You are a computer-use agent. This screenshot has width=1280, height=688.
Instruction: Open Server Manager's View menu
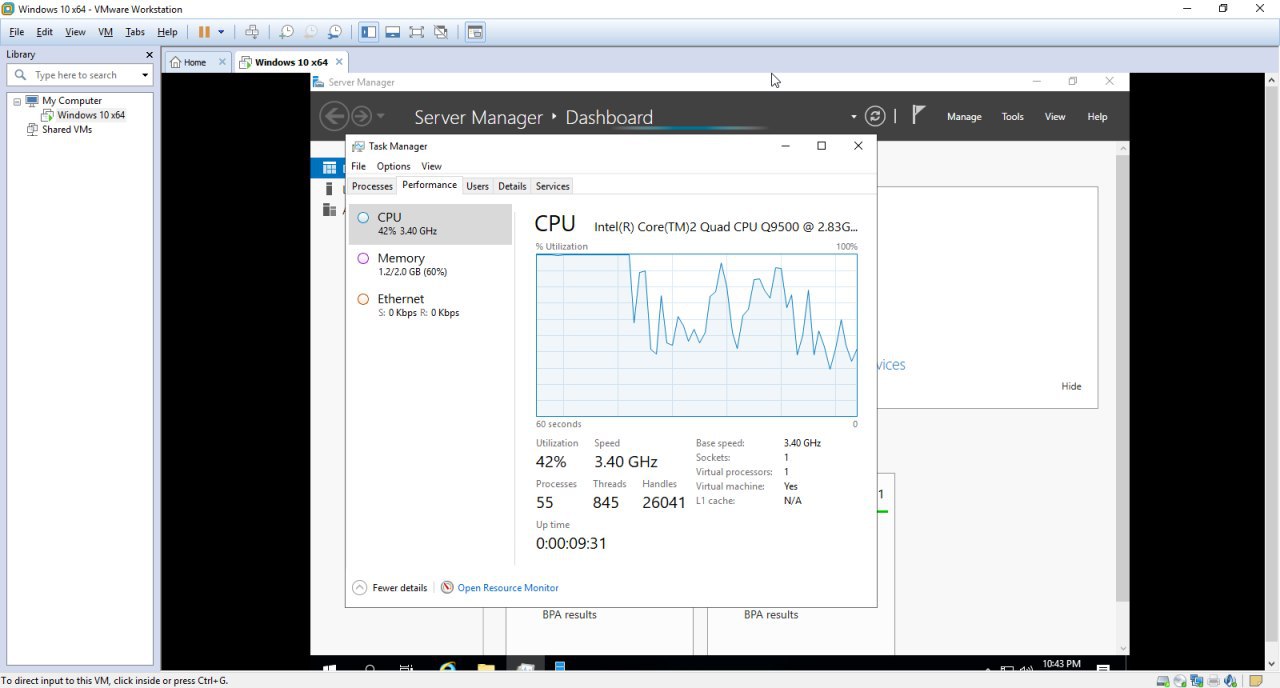click(1055, 117)
